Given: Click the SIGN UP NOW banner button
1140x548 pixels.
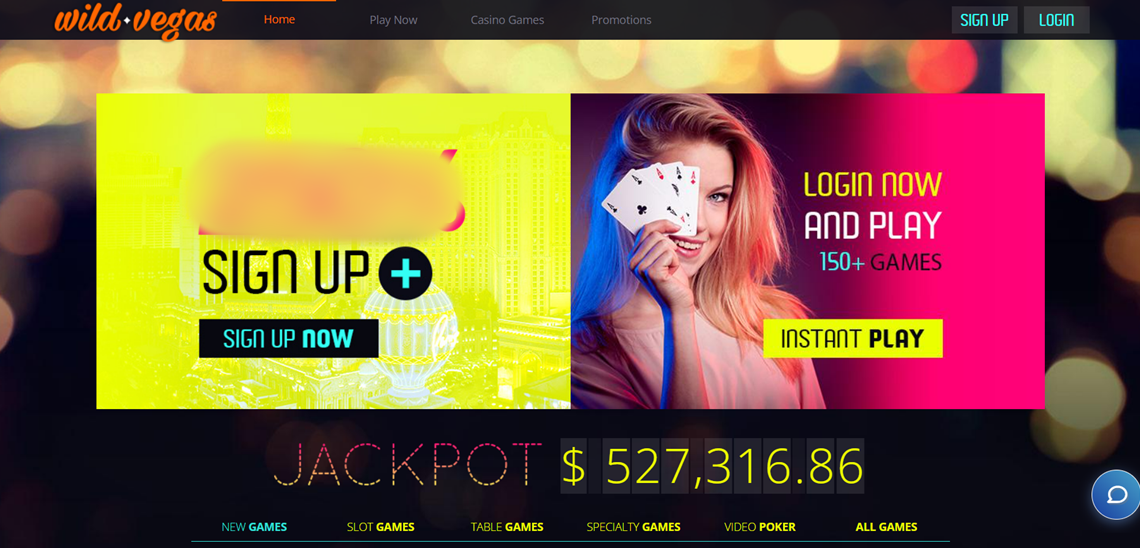Looking at the screenshot, I should tap(289, 339).
